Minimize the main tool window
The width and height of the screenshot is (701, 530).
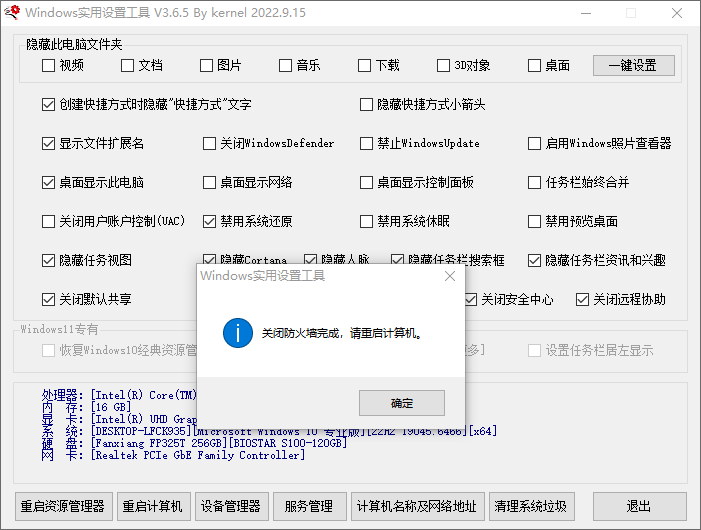pos(586,13)
